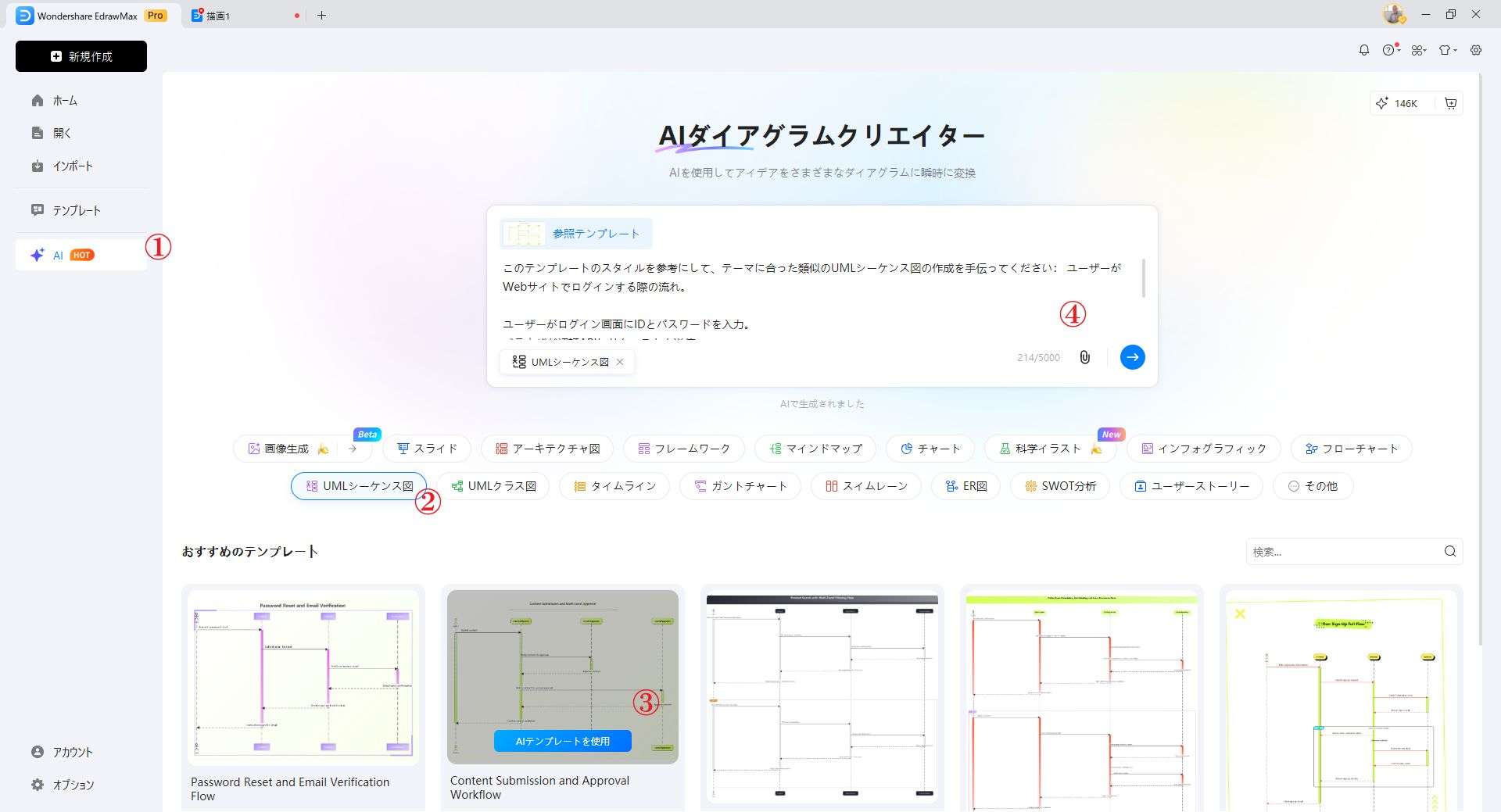Expand the apps grid dropdown at top right
The width and height of the screenshot is (1501, 812).
(x=1418, y=49)
